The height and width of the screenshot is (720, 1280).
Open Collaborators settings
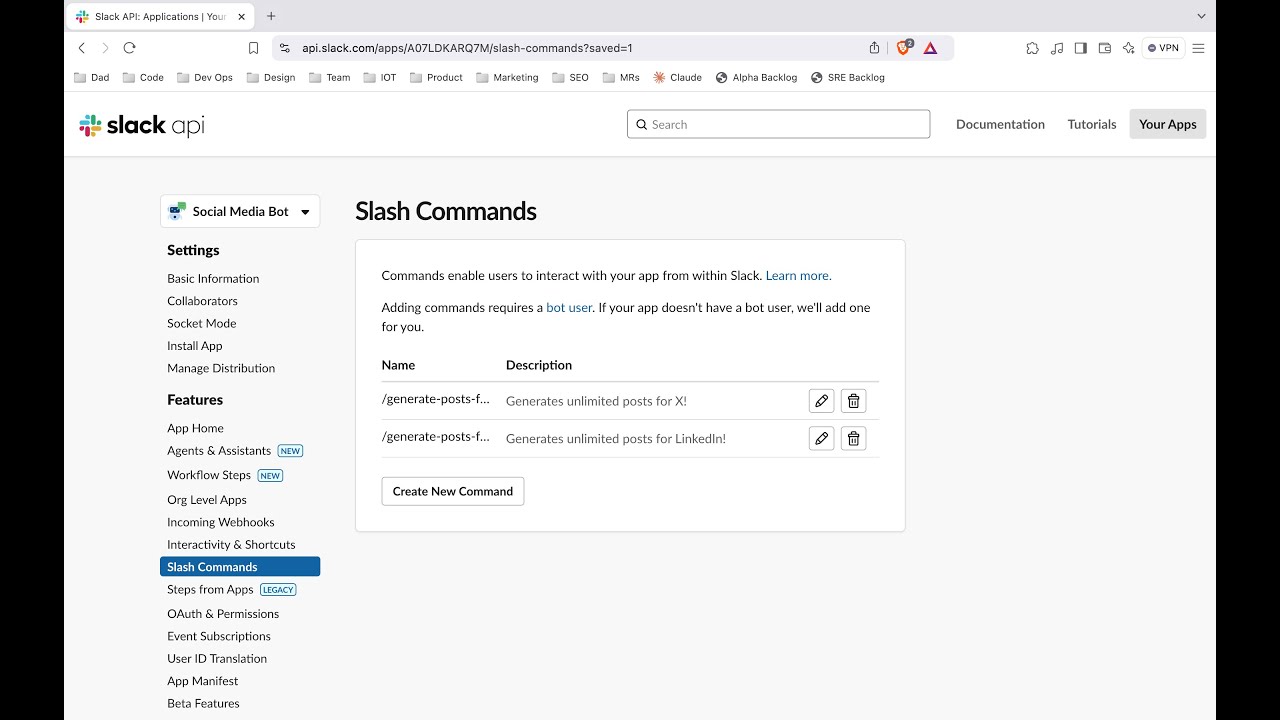point(202,300)
